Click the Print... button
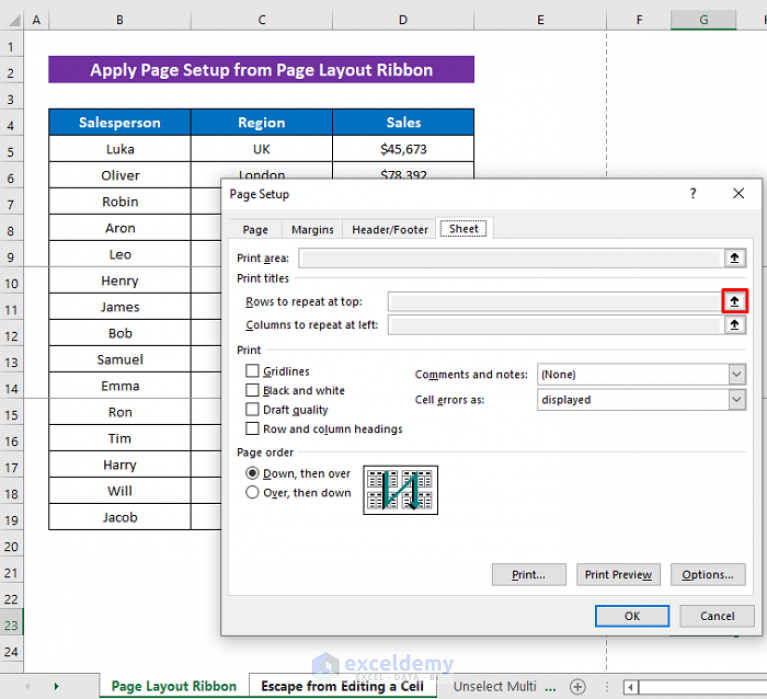Image resolution: width=767 pixels, height=699 pixels. (529, 574)
